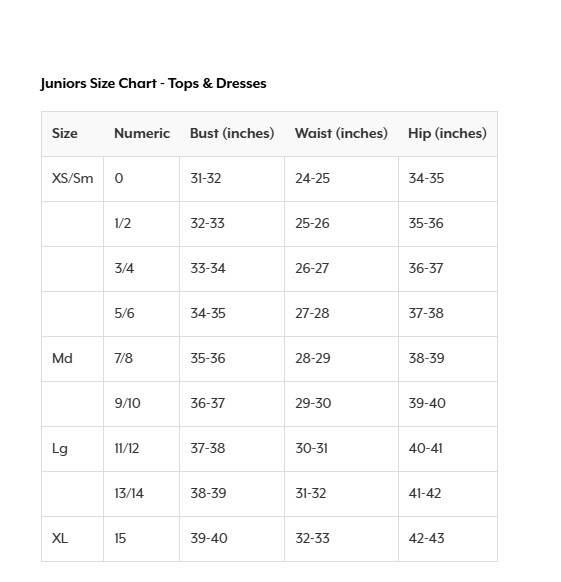This screenshot has height=582, width=561.
Task: Click the 39-40 hip measurement cell
Action: click(x=448, y=404)
